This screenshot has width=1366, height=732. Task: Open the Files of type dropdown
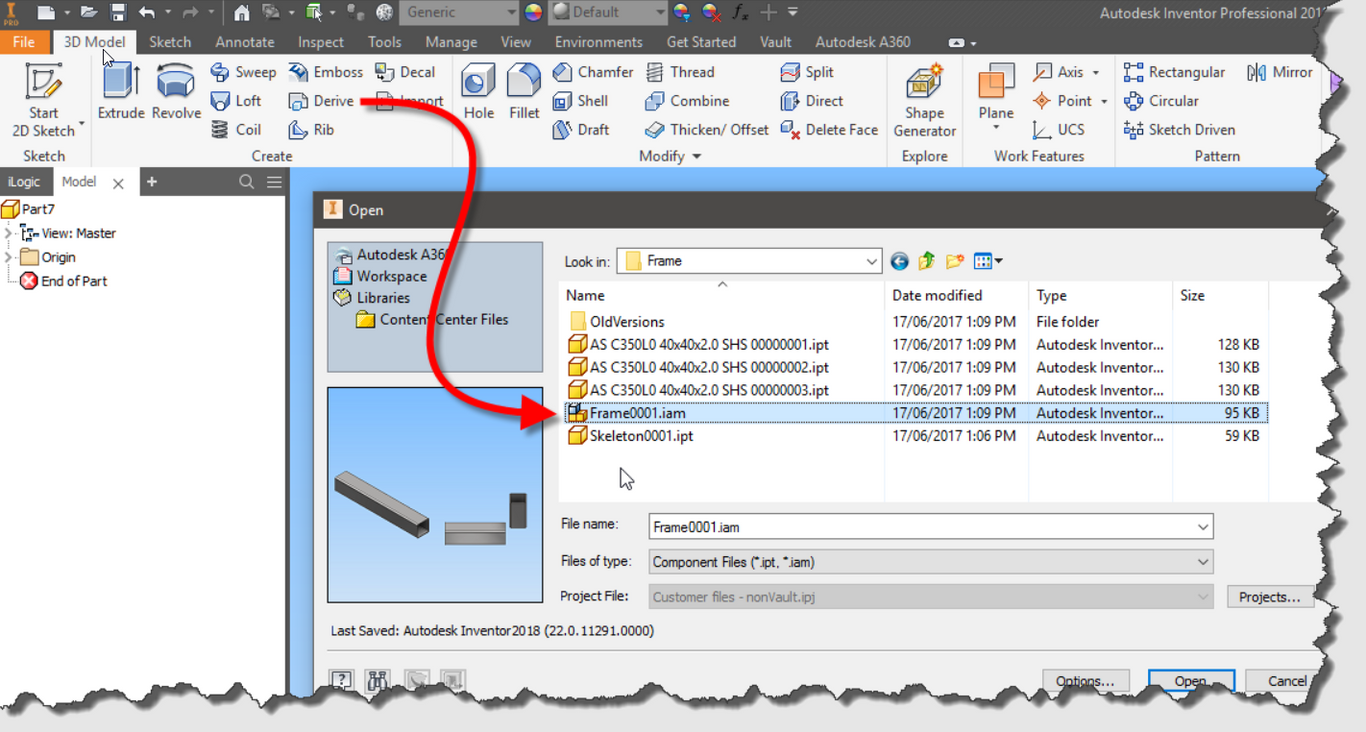pyautogui.click(x=1201, y=561)
